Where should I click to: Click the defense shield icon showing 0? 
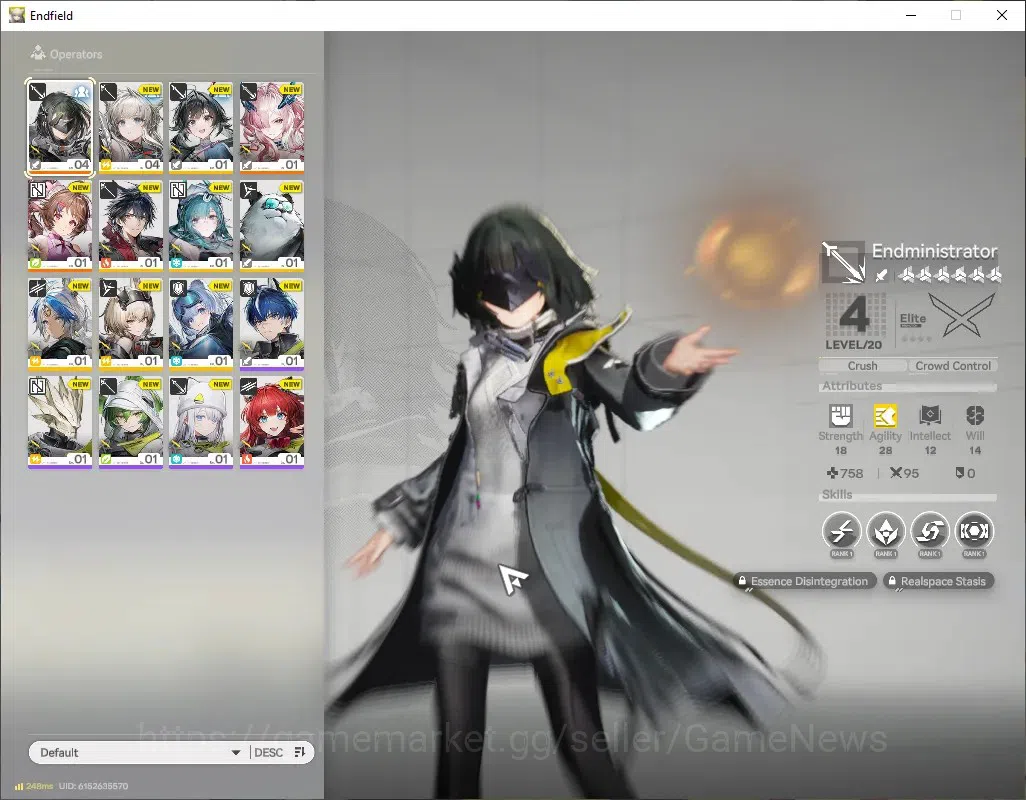[x=959, y=473]
